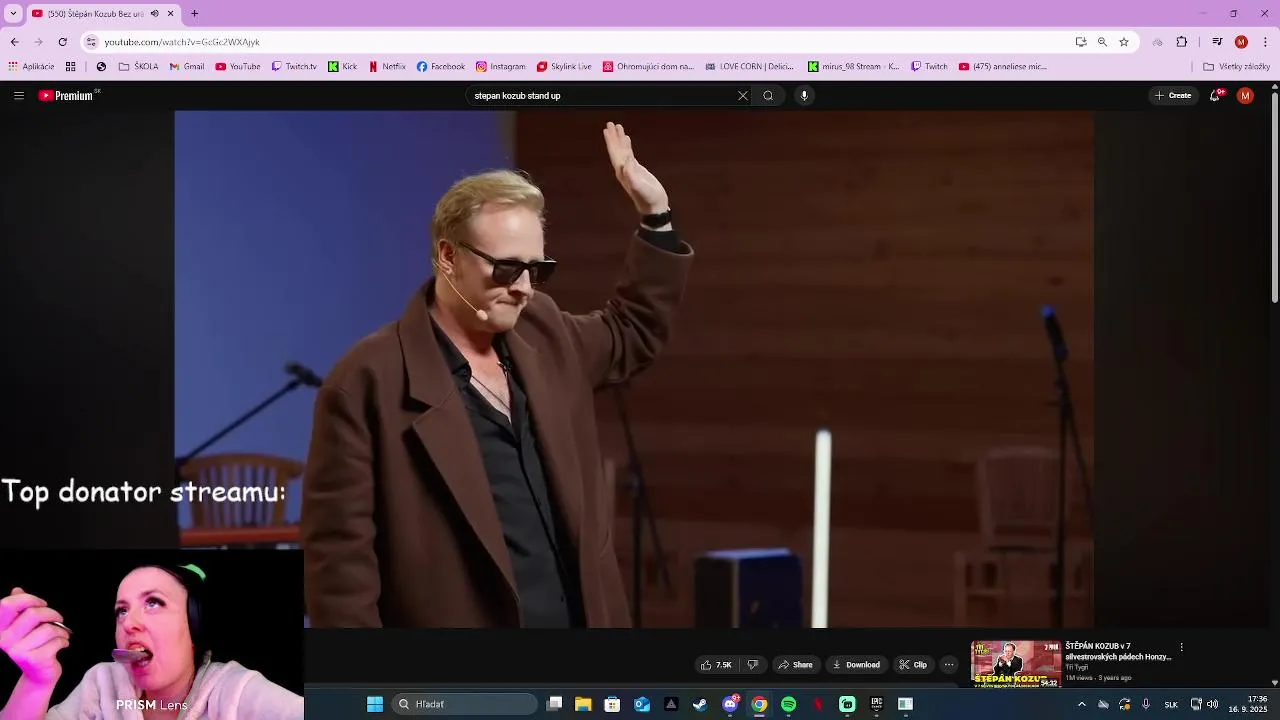The image size is (1280, 720).
Task: Open the Skylink Live bookmark
Action: 564,67
